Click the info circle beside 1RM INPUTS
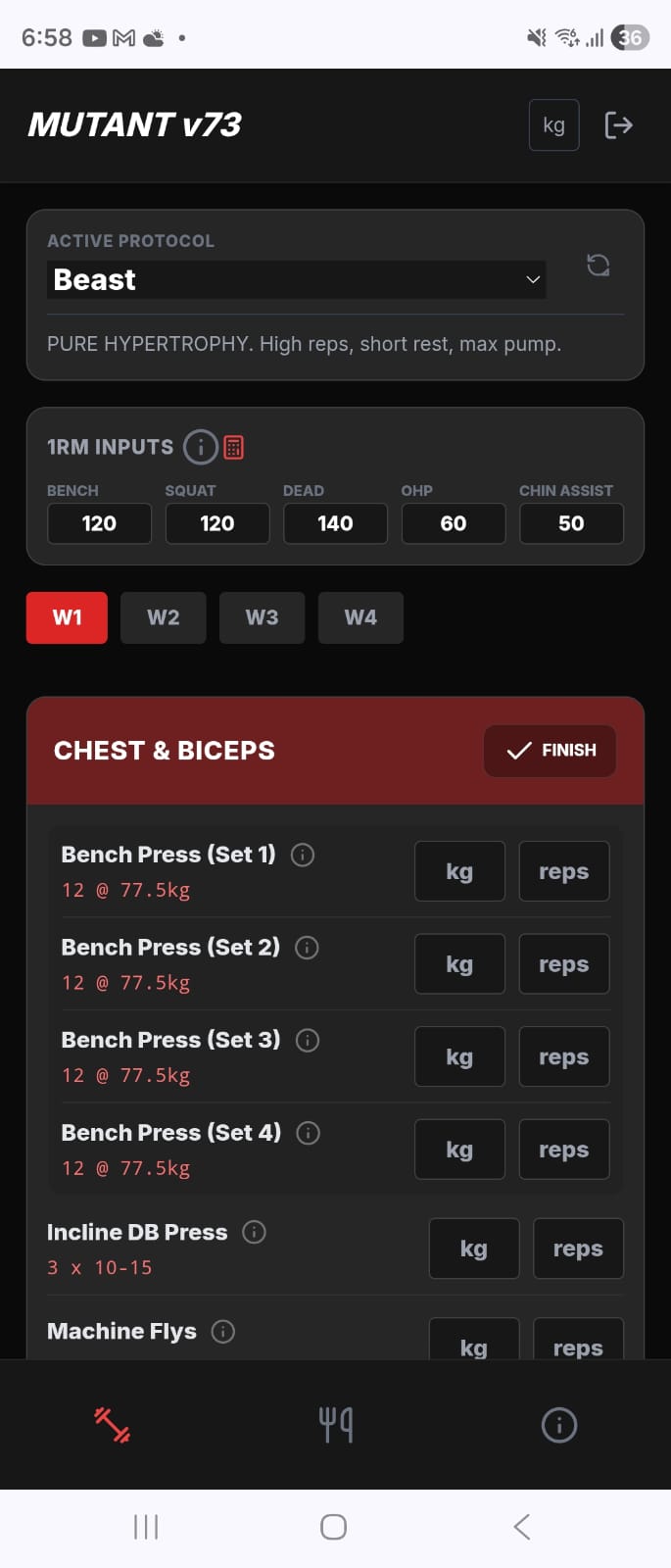Image resolution: width=671 pixels, height=1568 pixels. click(x=200, y=447)
